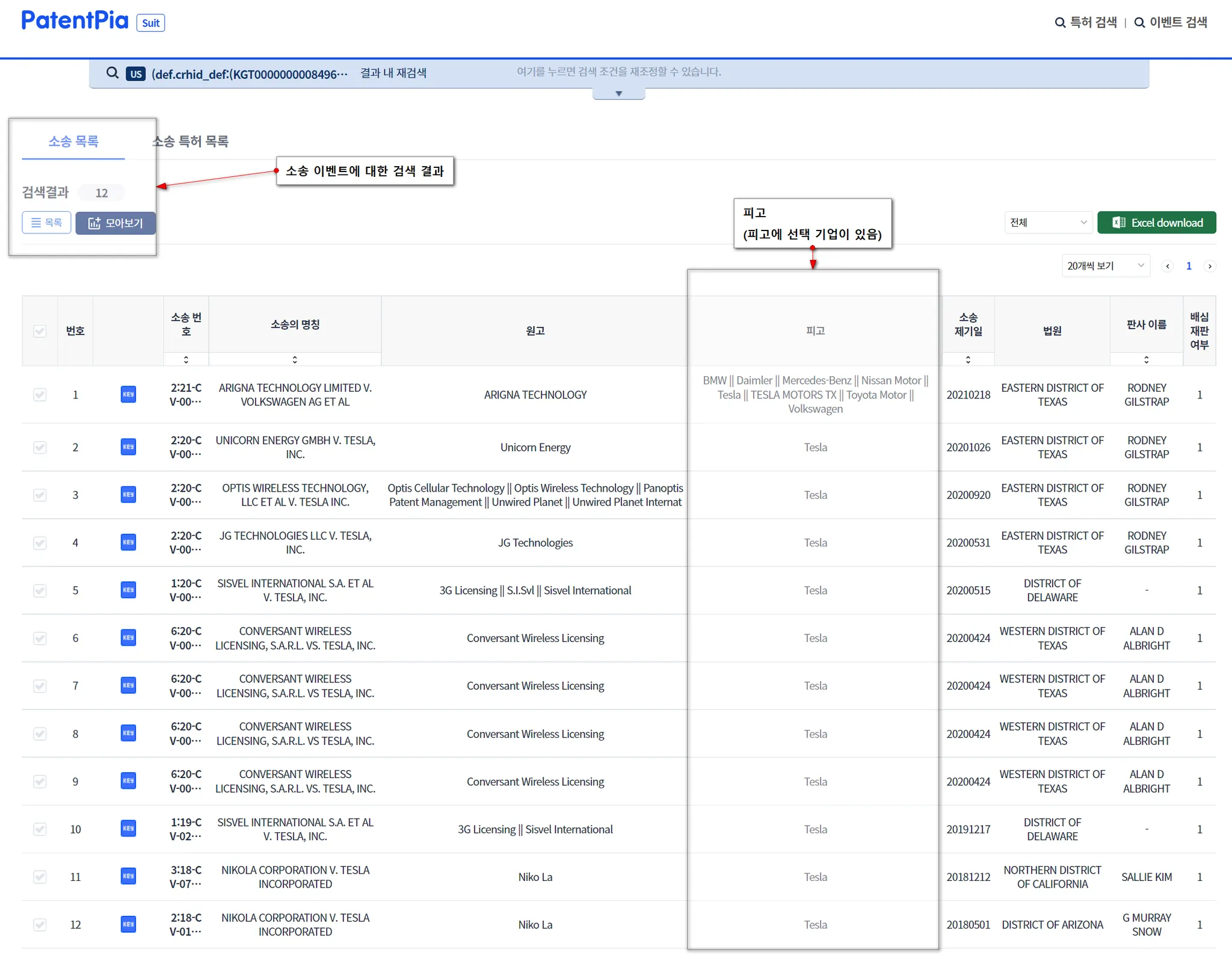The image size is (1232, 955).
Task: Click the KEY icon for Unicorn Energy case
Action: pyautogui.click(x=128, y=447)
